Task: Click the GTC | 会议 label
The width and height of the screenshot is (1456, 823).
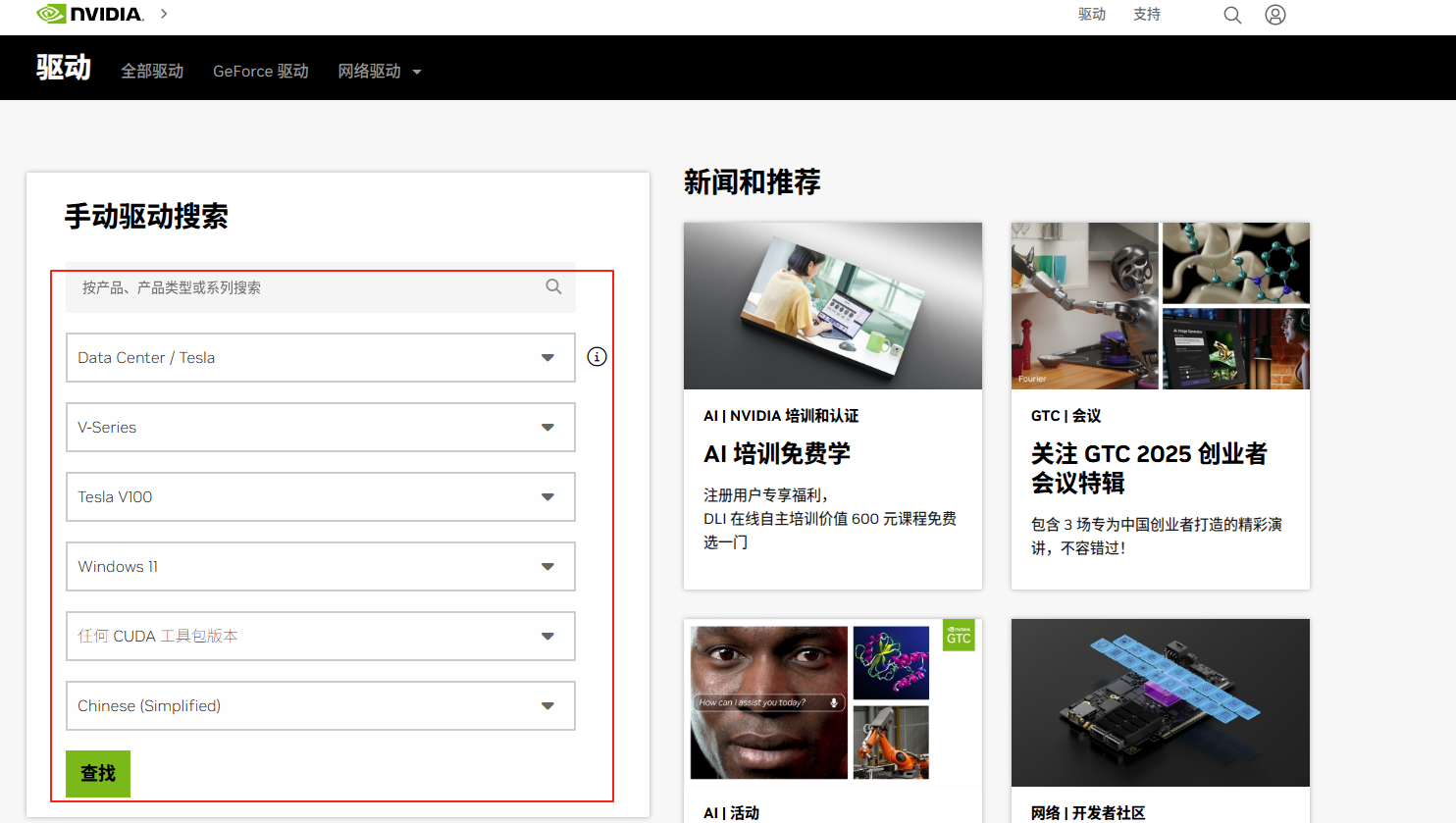Action: pyautogui.click(x=1066, y=416)
